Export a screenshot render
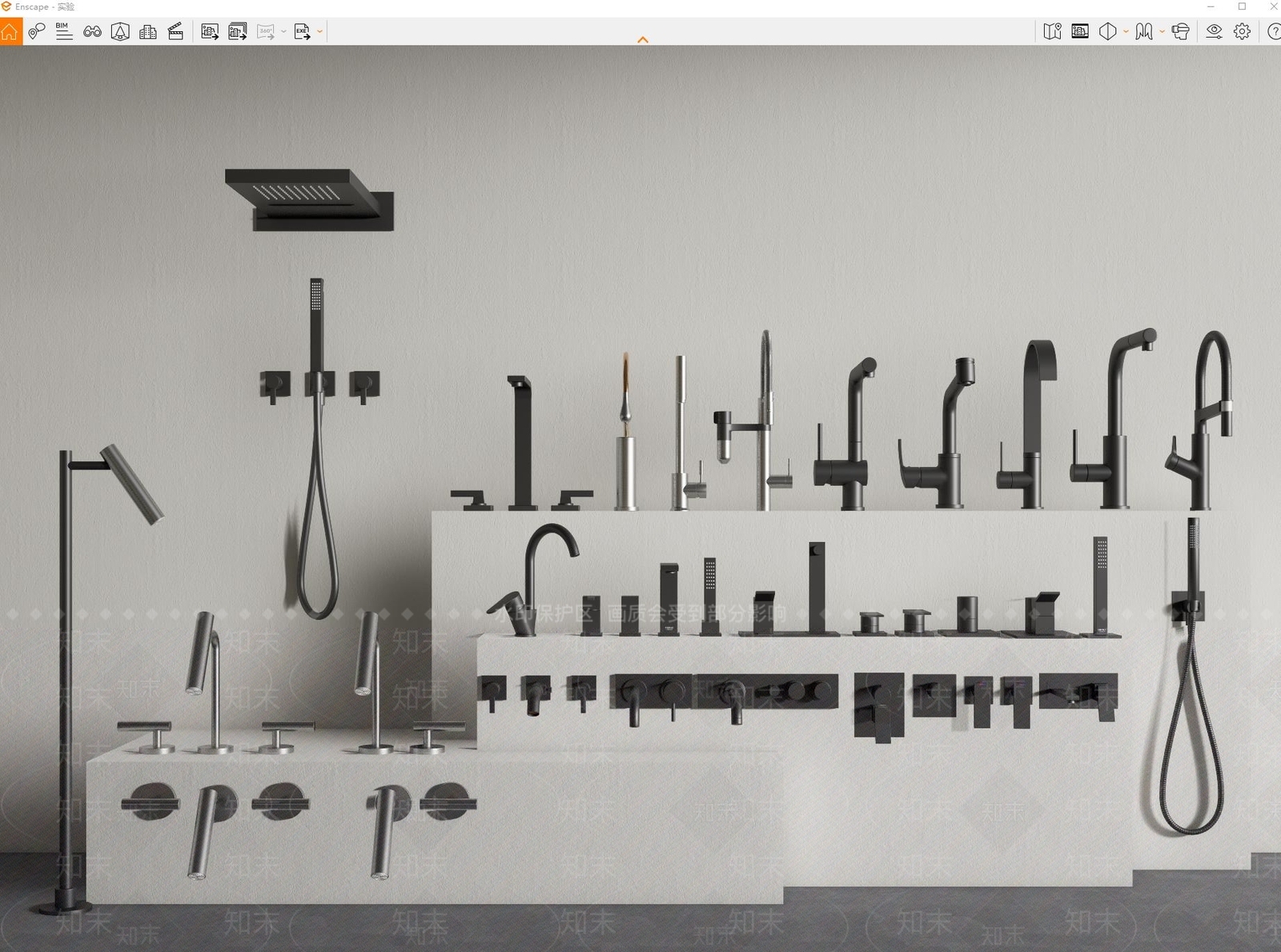The height and width of the screenshot is (952, 1281). pyautogui.click(x=210, y=31)
